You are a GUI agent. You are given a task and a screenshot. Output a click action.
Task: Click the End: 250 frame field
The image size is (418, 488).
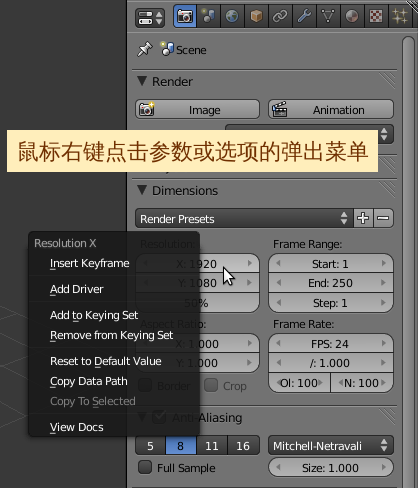[331, 283]
